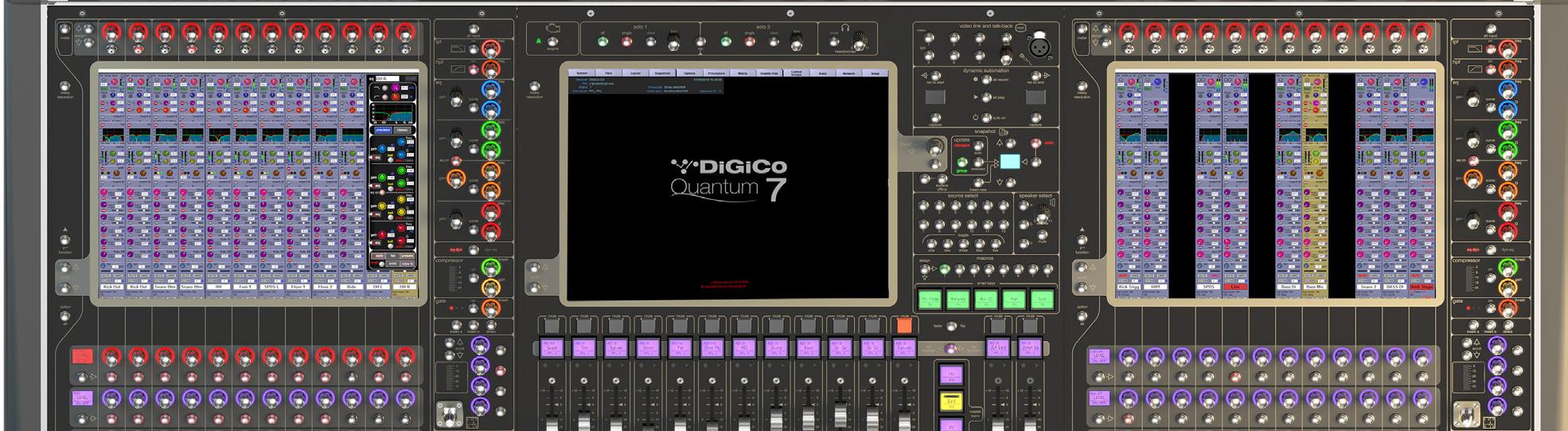Click EQ copy to on the left screen
This screenshot has width=1568, height=431.
point(407,264)
